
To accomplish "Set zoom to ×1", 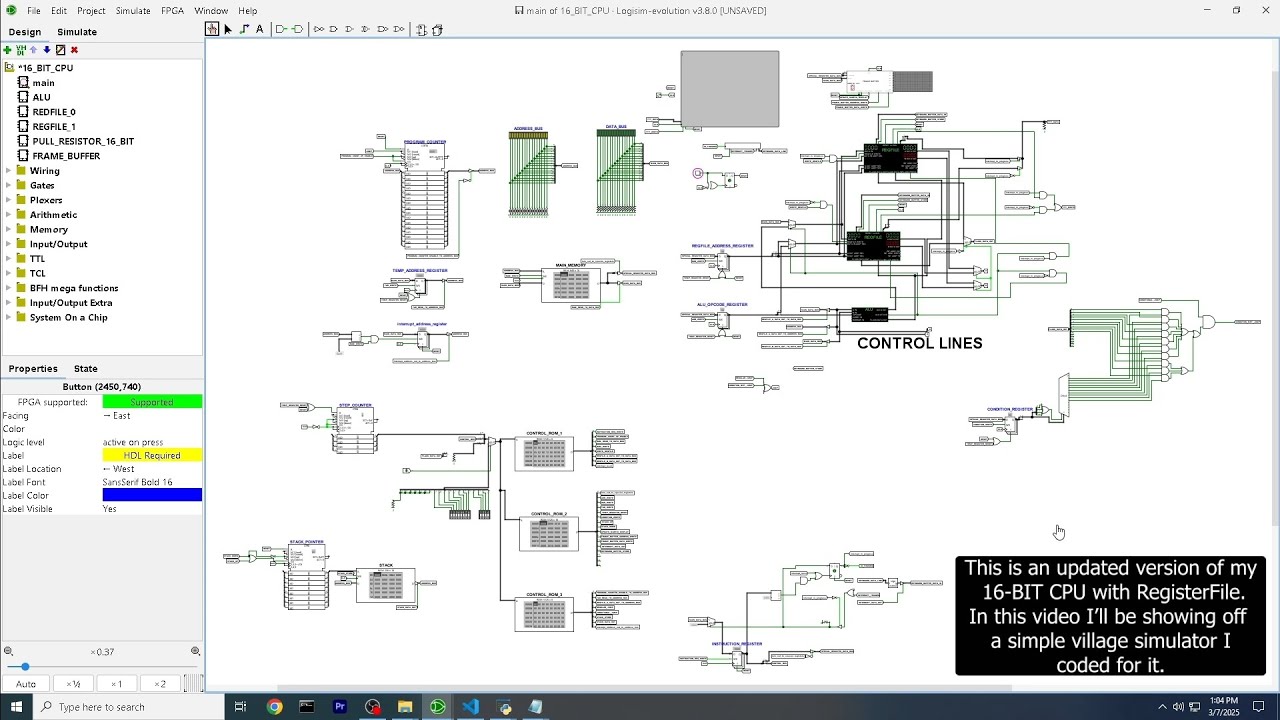I will coord(116,684).
